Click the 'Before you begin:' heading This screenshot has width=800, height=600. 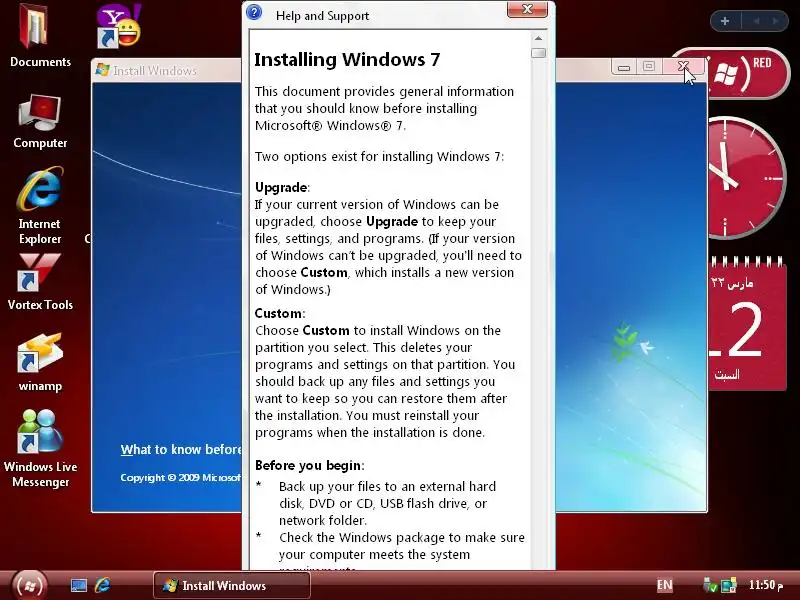[x=310, y=465]
